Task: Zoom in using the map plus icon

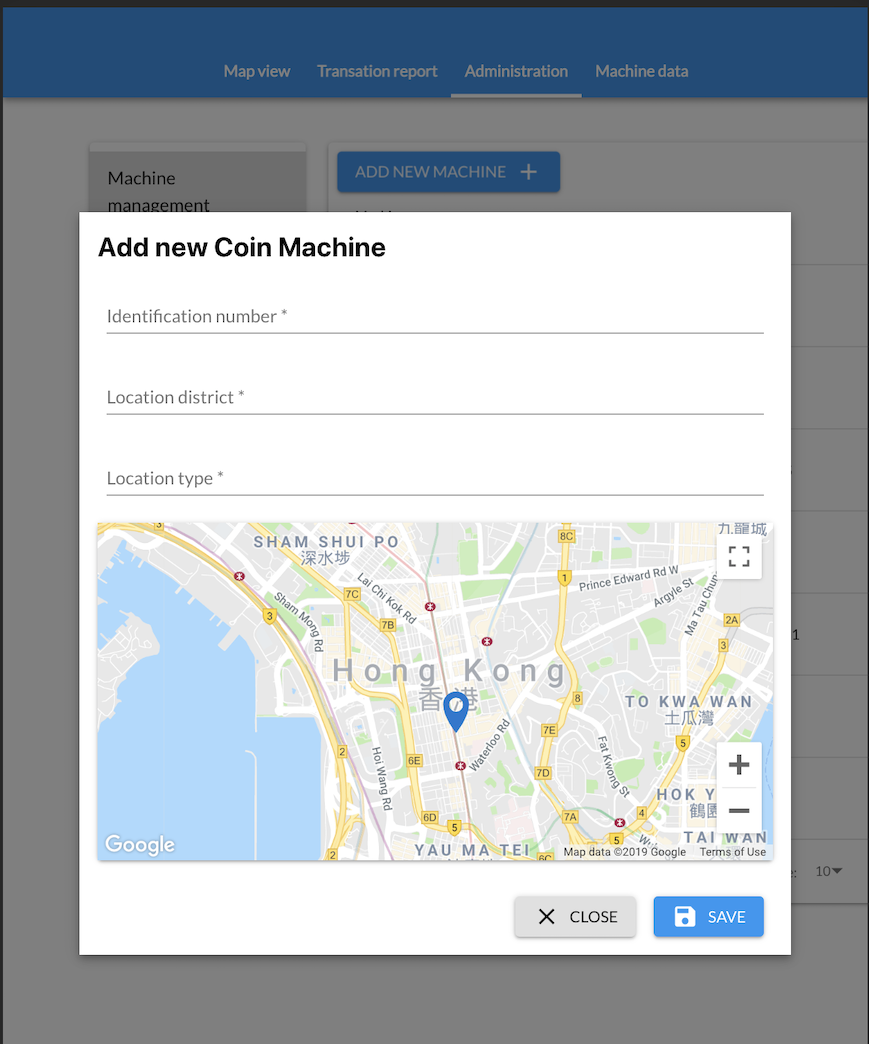Action: coord(738,764)
